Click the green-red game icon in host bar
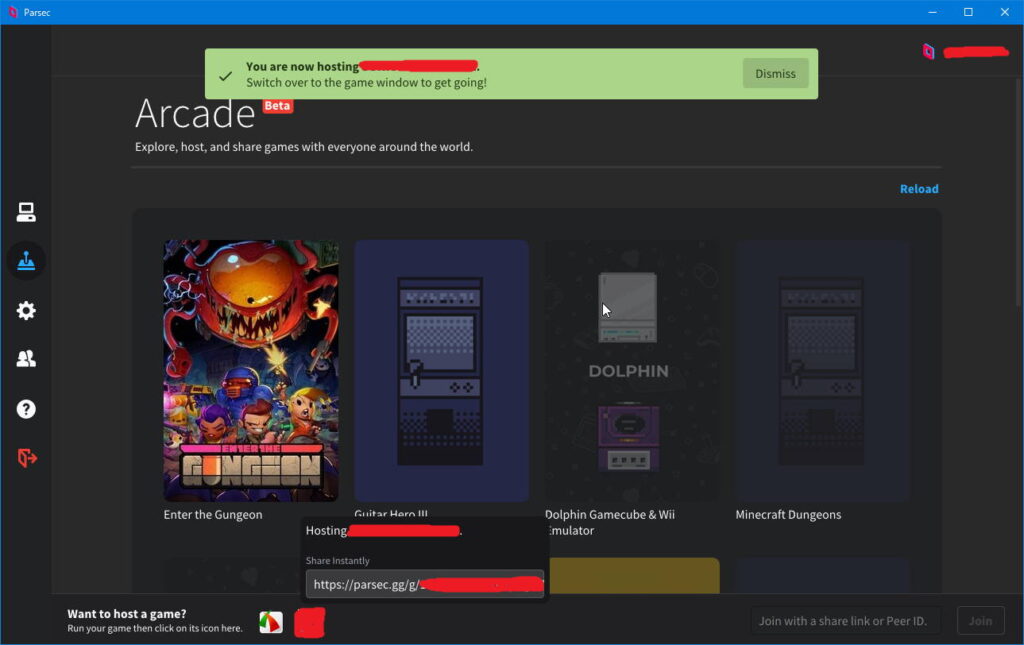Screen dimensions: 1024x645 271,622
